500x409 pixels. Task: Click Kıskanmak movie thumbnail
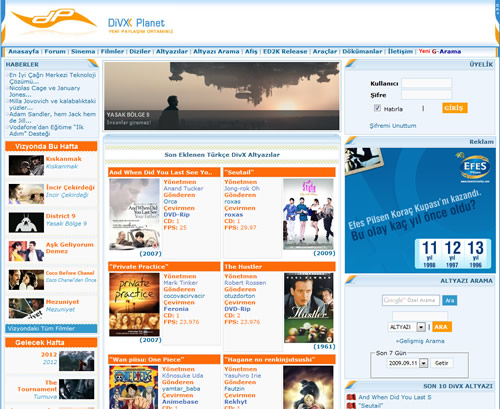click(26, 165)
